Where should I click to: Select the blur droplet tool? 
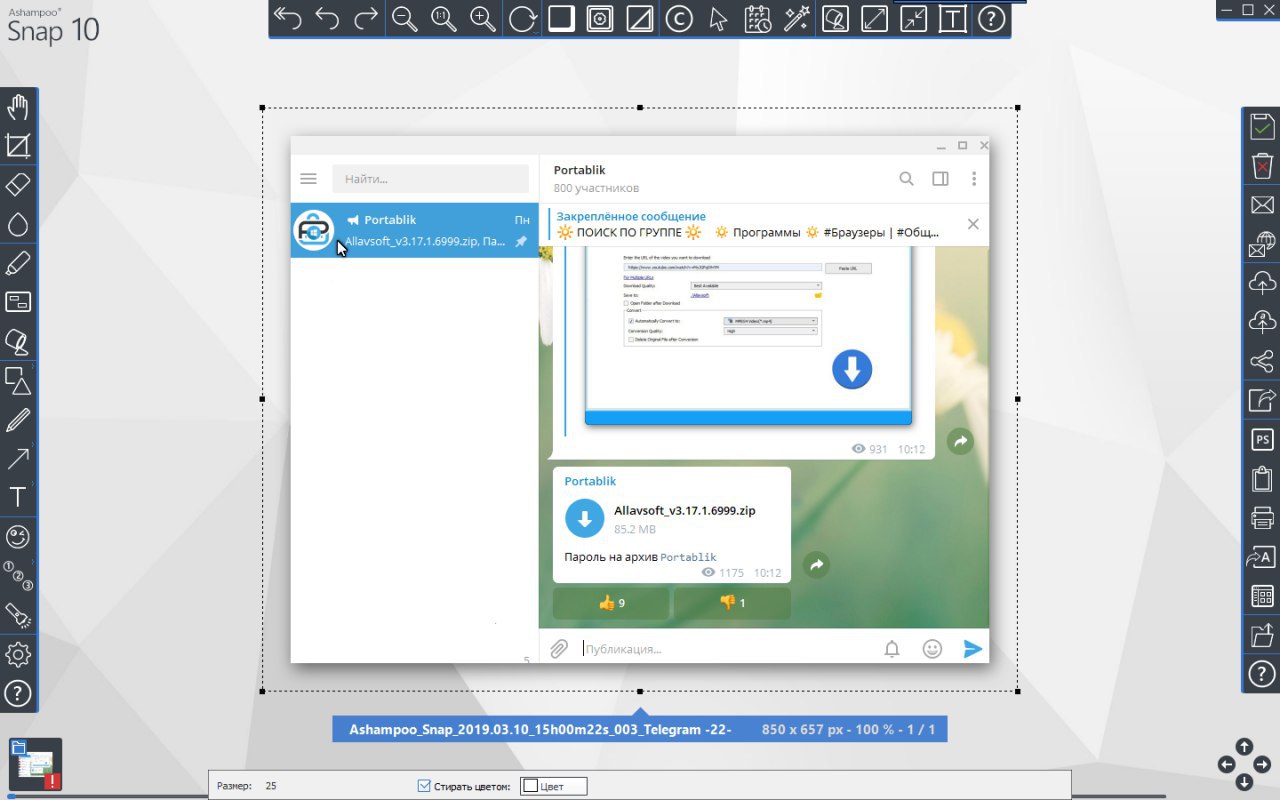coord(18,224)
